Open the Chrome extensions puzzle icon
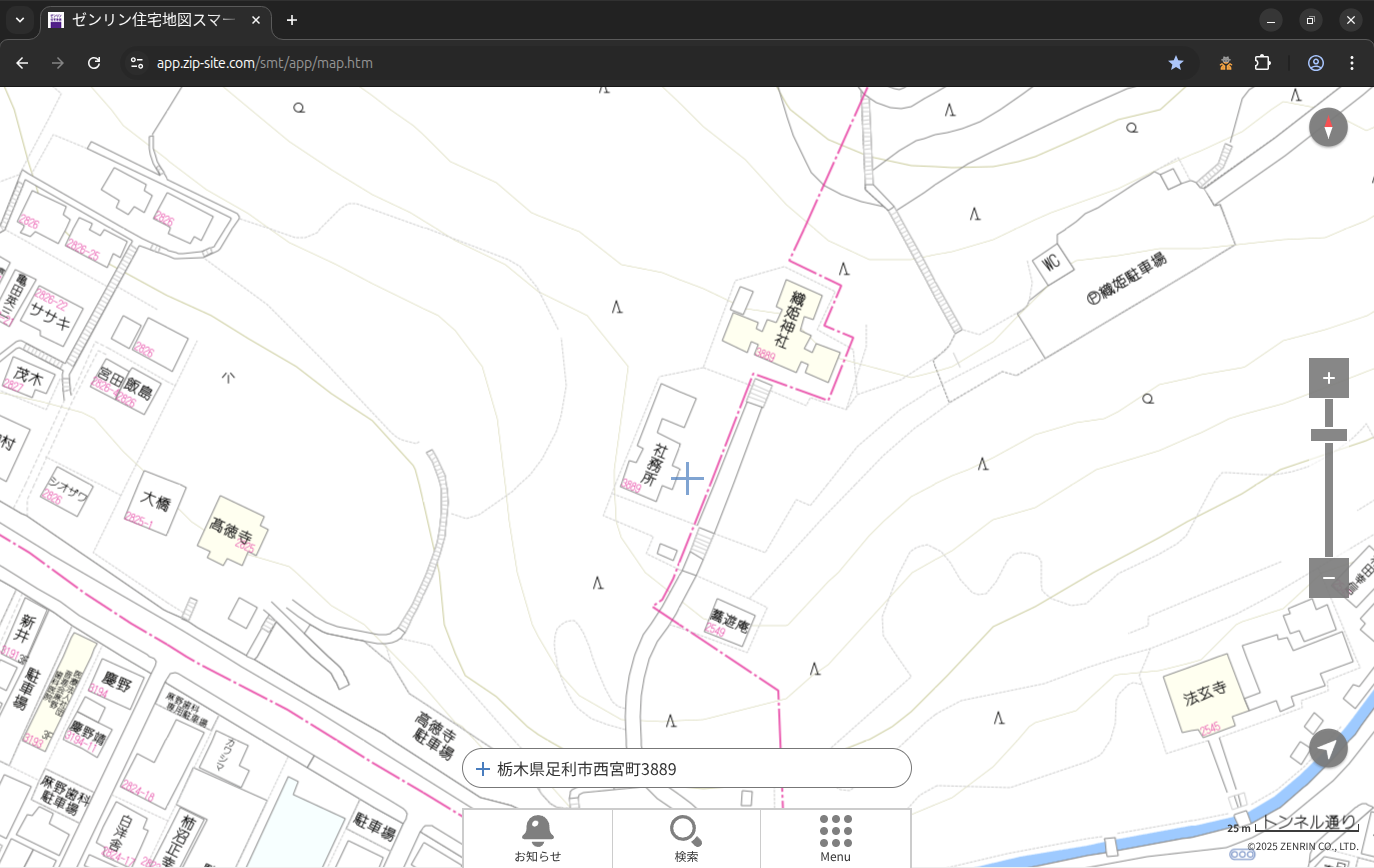Image resolution: width=1374 pixels, height=868 pixels. coord(1262,63)
